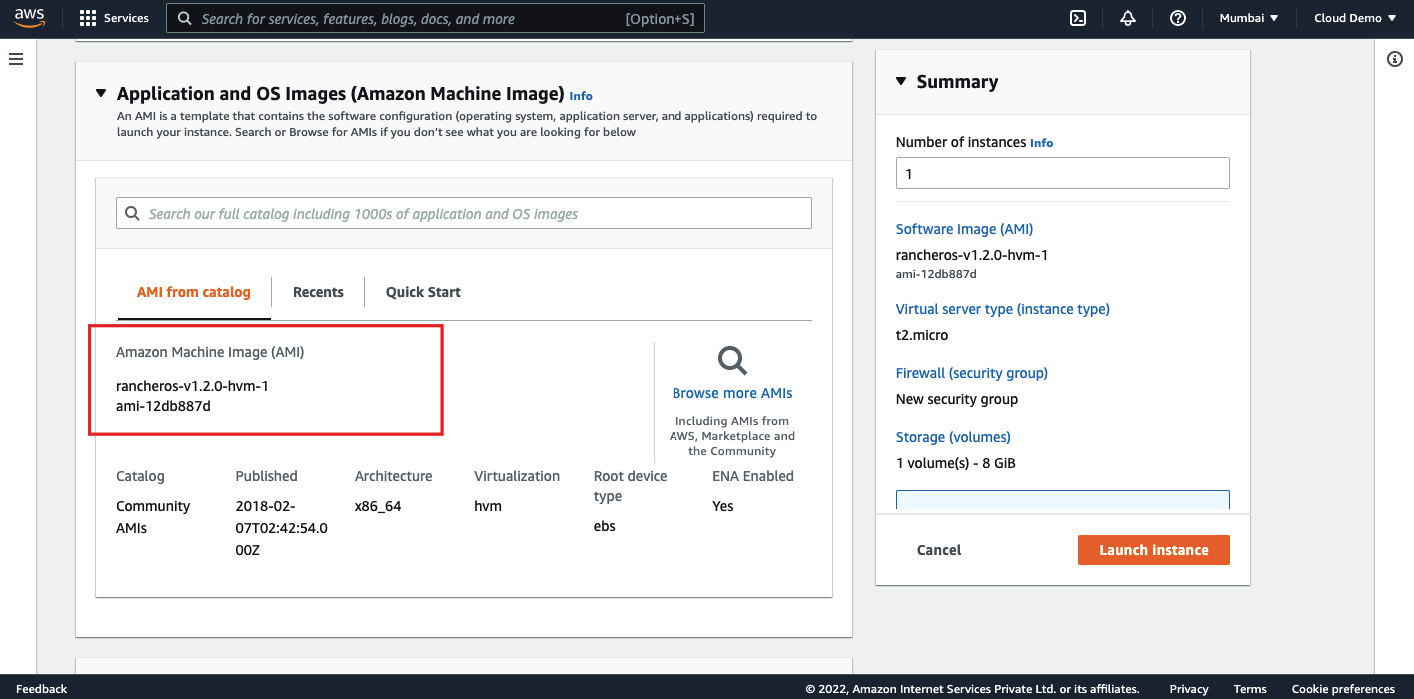Click the hvm virtualization value

488,506
